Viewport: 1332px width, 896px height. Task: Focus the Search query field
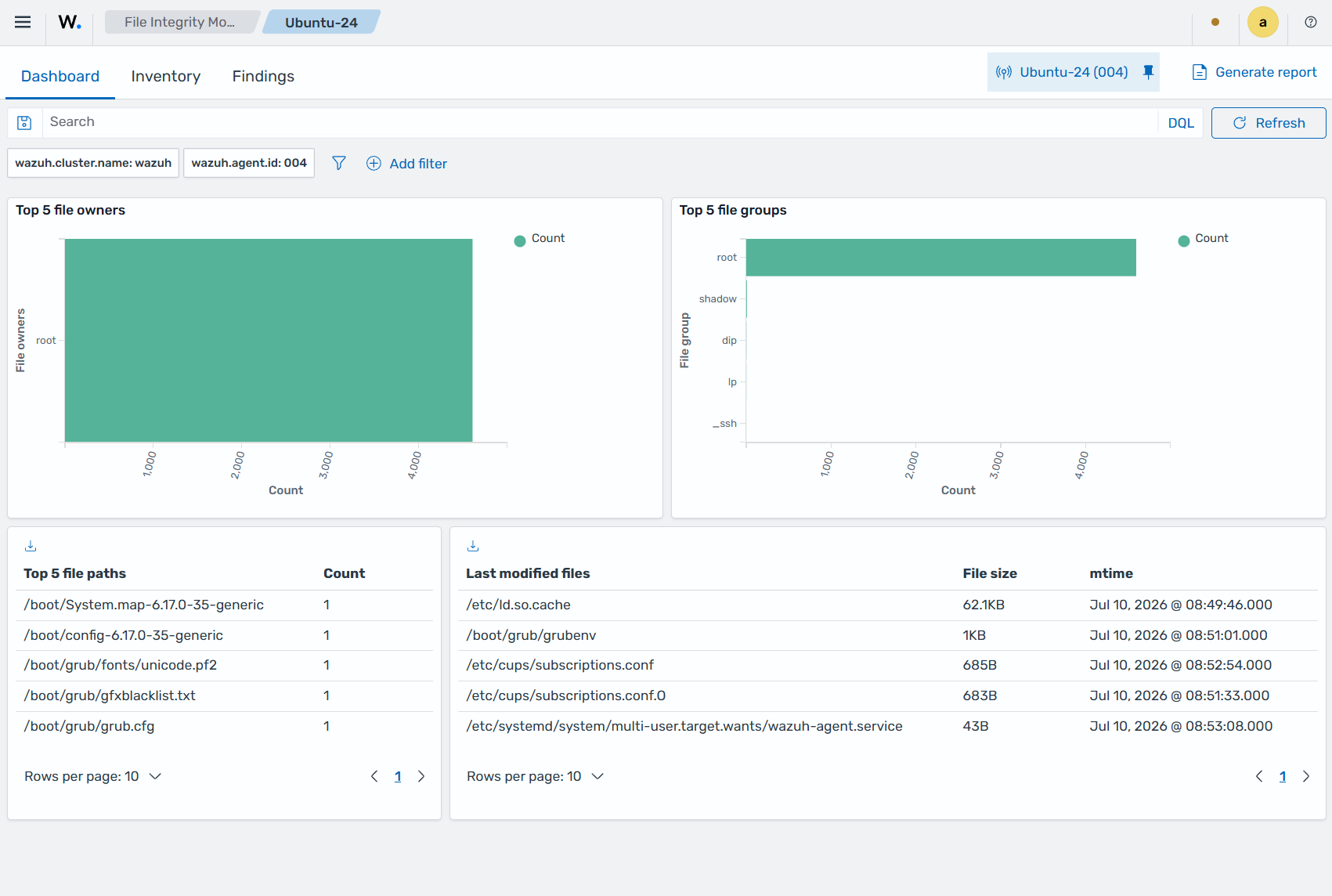[x=599, y=122]
